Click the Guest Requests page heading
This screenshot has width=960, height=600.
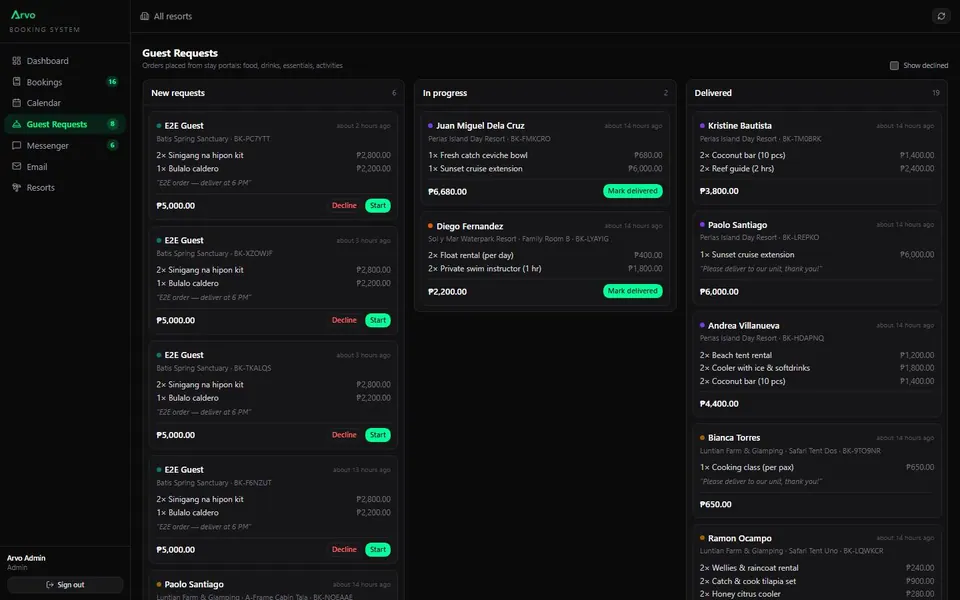(x=180, y=53)
